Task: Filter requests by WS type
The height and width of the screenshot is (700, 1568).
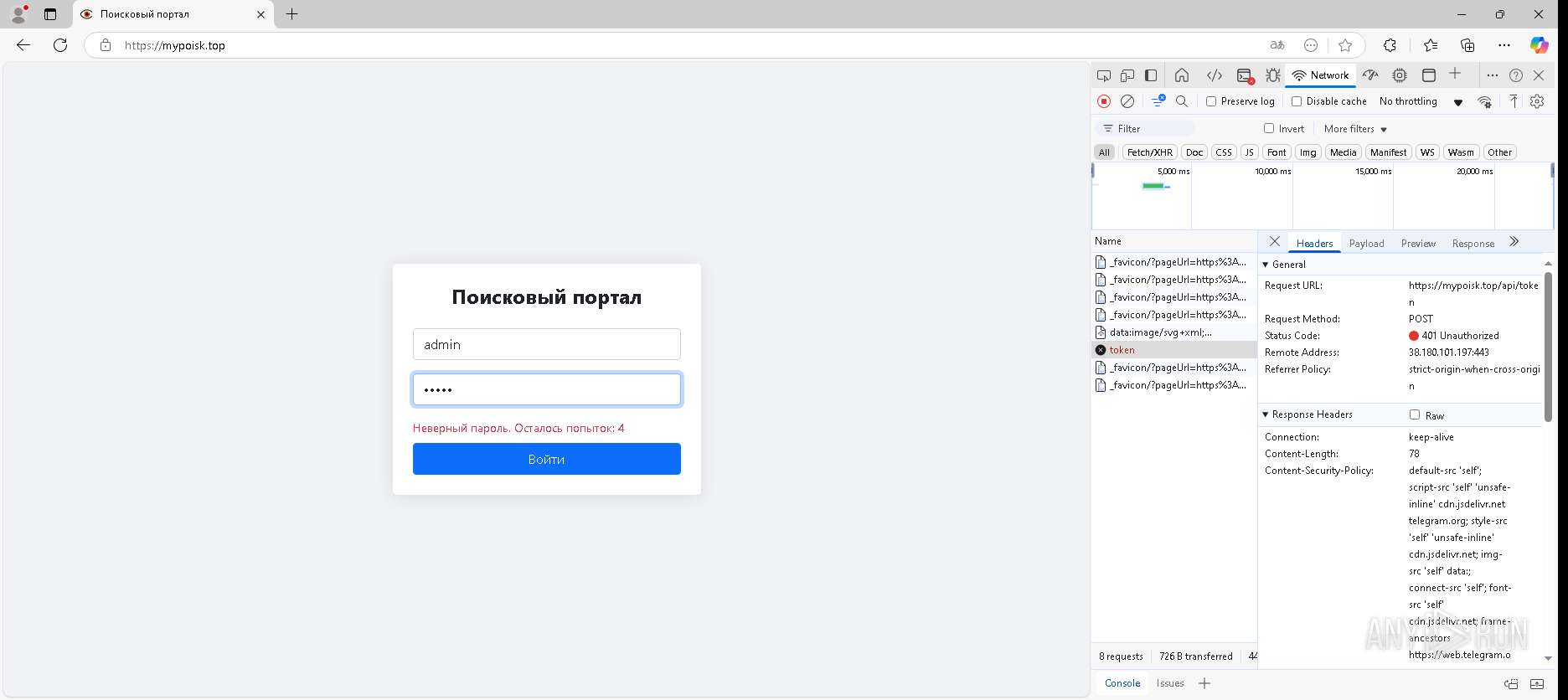Action: tap(1427, 152)
